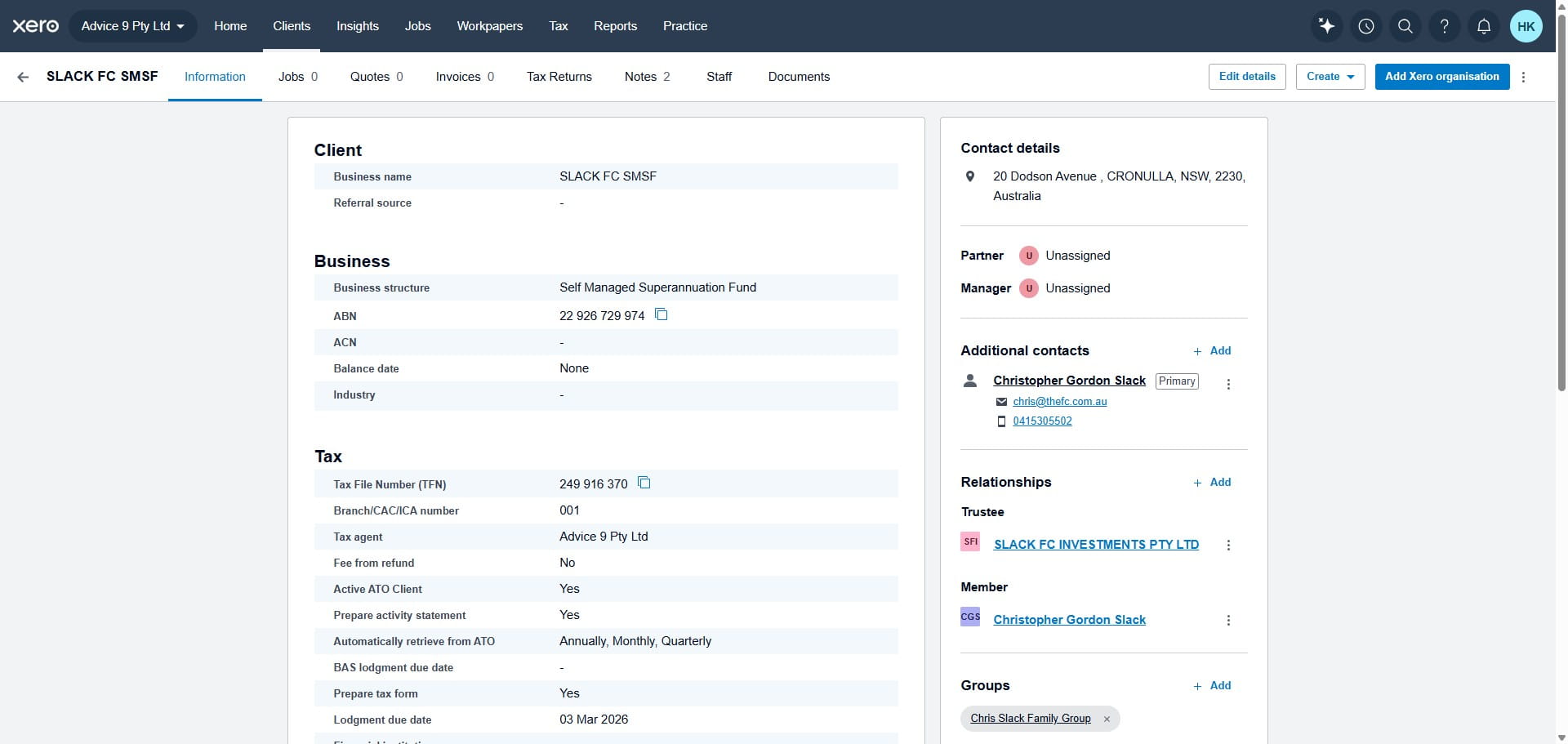
Task: Open the time tracking clock icon
Action: click(x=1366, y=26)
